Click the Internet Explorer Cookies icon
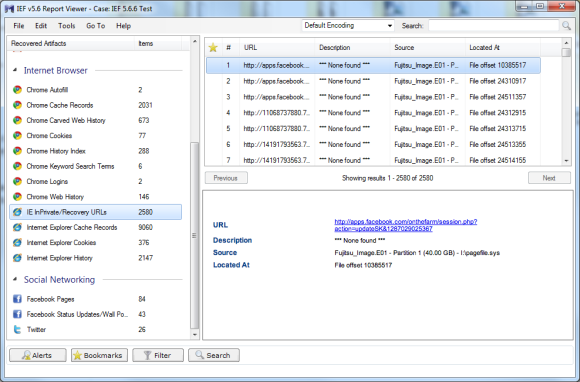 click(x=17, y=243)
